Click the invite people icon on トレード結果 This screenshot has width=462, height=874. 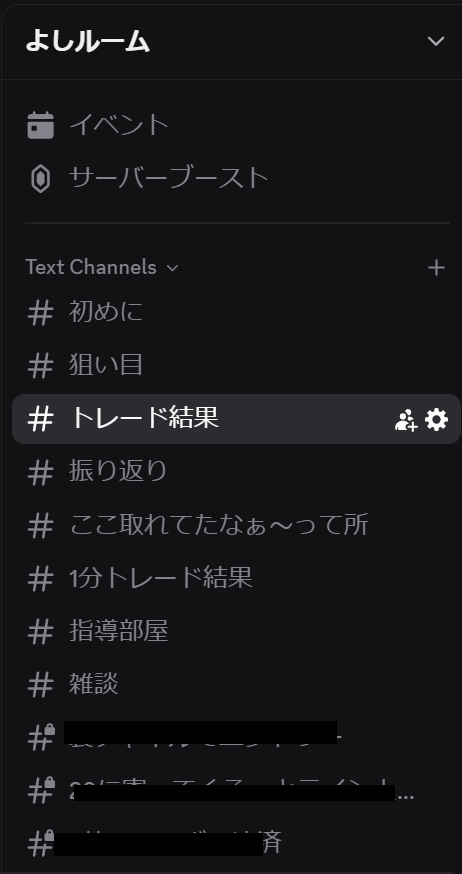coord(406,419)
